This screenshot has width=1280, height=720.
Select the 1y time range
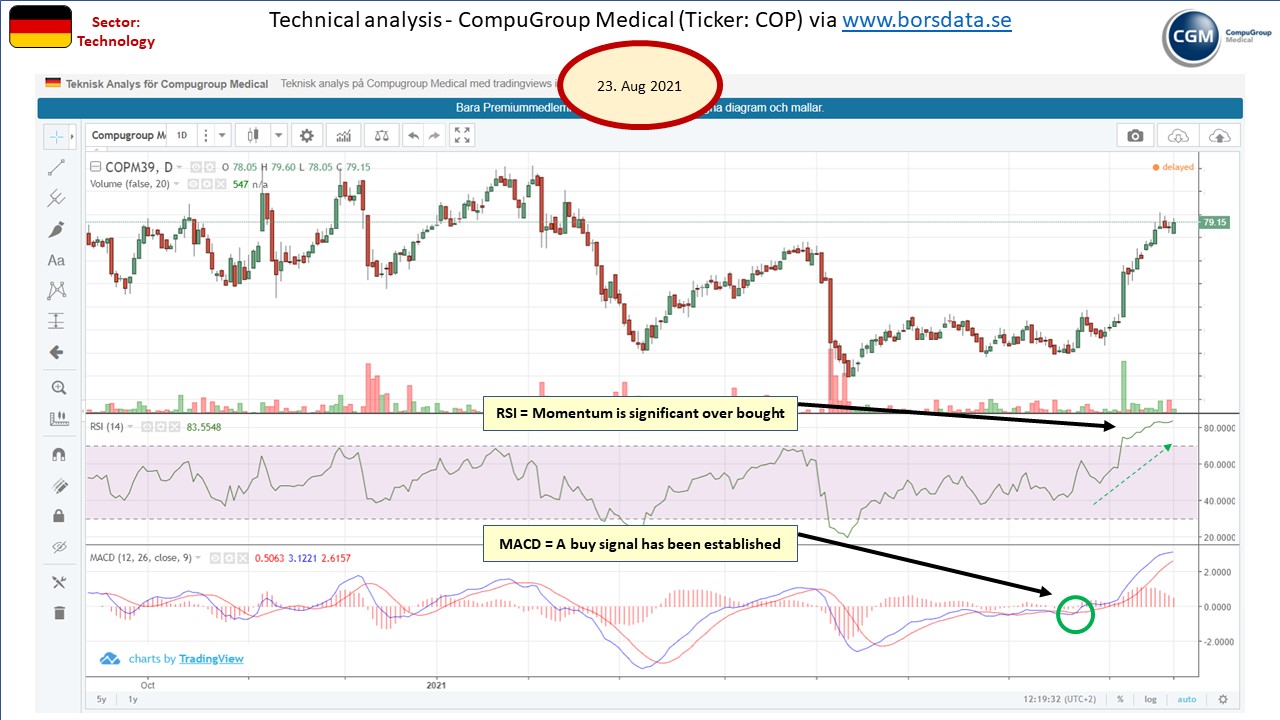tap(133, 699)
